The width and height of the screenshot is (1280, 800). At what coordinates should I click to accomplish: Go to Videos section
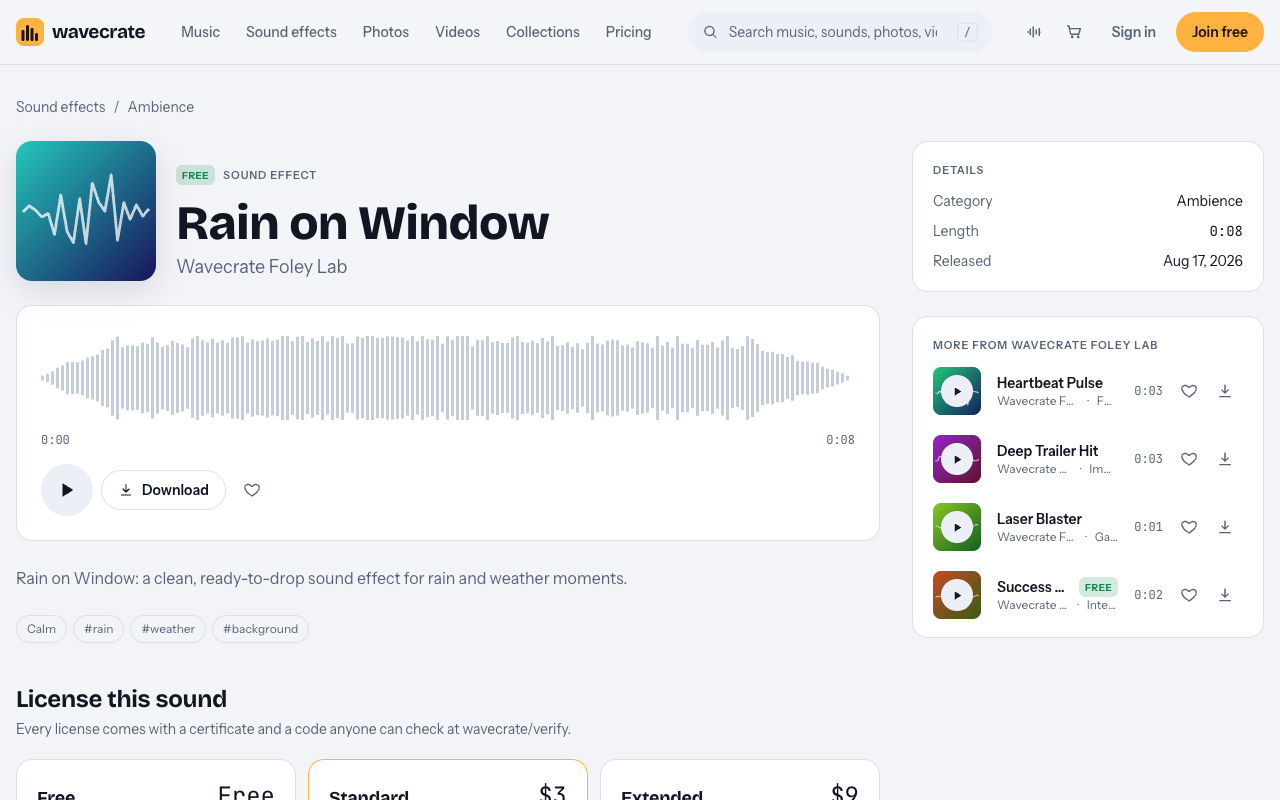457,32
